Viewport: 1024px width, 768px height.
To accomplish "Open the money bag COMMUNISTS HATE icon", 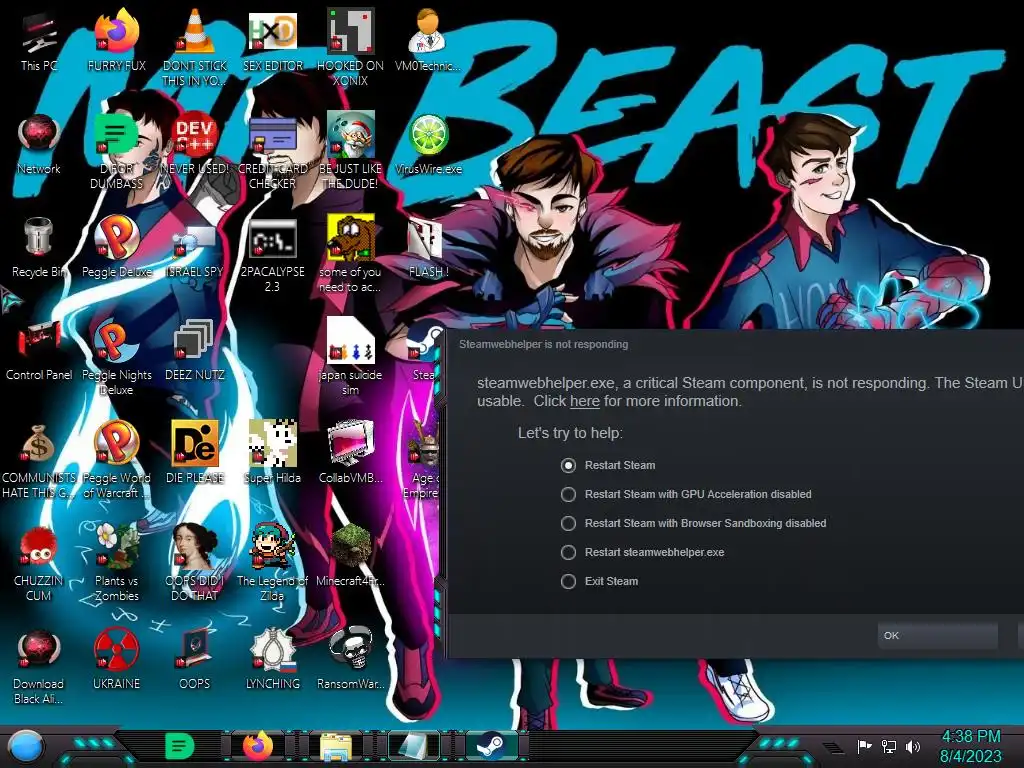I will tap(38, 460).
